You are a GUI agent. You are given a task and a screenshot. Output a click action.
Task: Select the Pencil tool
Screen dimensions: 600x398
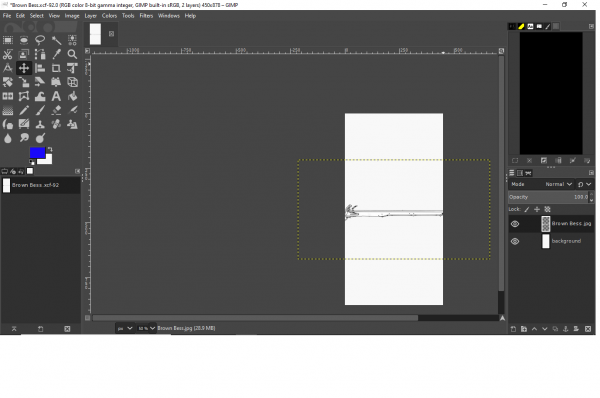click(24, 110)
